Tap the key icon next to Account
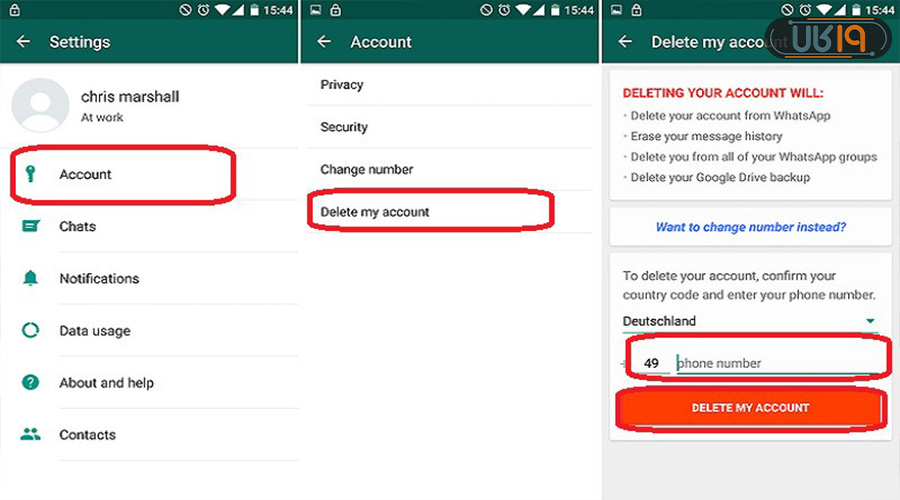 pyautogui.click(x=30, y=173)
